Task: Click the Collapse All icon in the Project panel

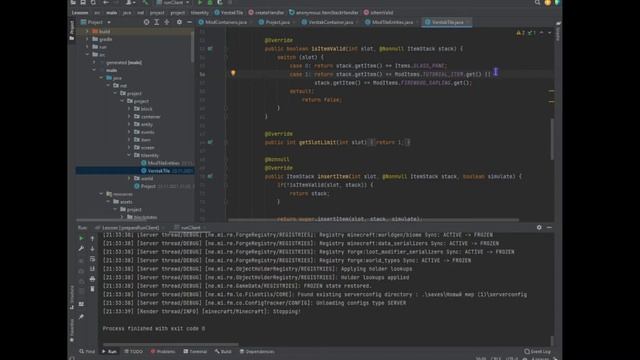Action: pyautogui.click(x=167, y=22)
